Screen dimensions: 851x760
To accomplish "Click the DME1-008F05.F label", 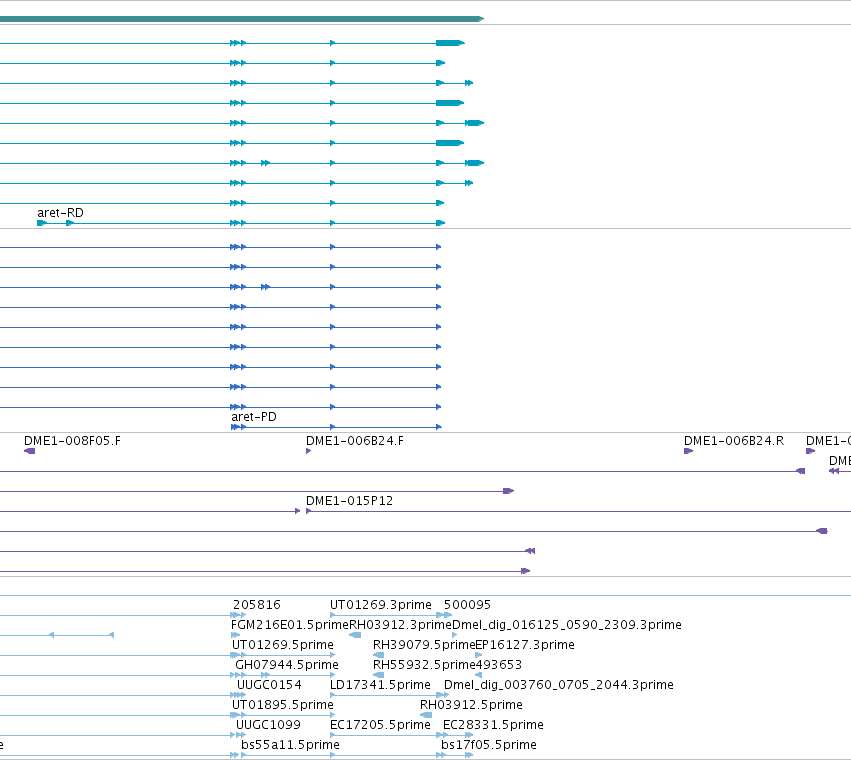I will tap(72, 441).
